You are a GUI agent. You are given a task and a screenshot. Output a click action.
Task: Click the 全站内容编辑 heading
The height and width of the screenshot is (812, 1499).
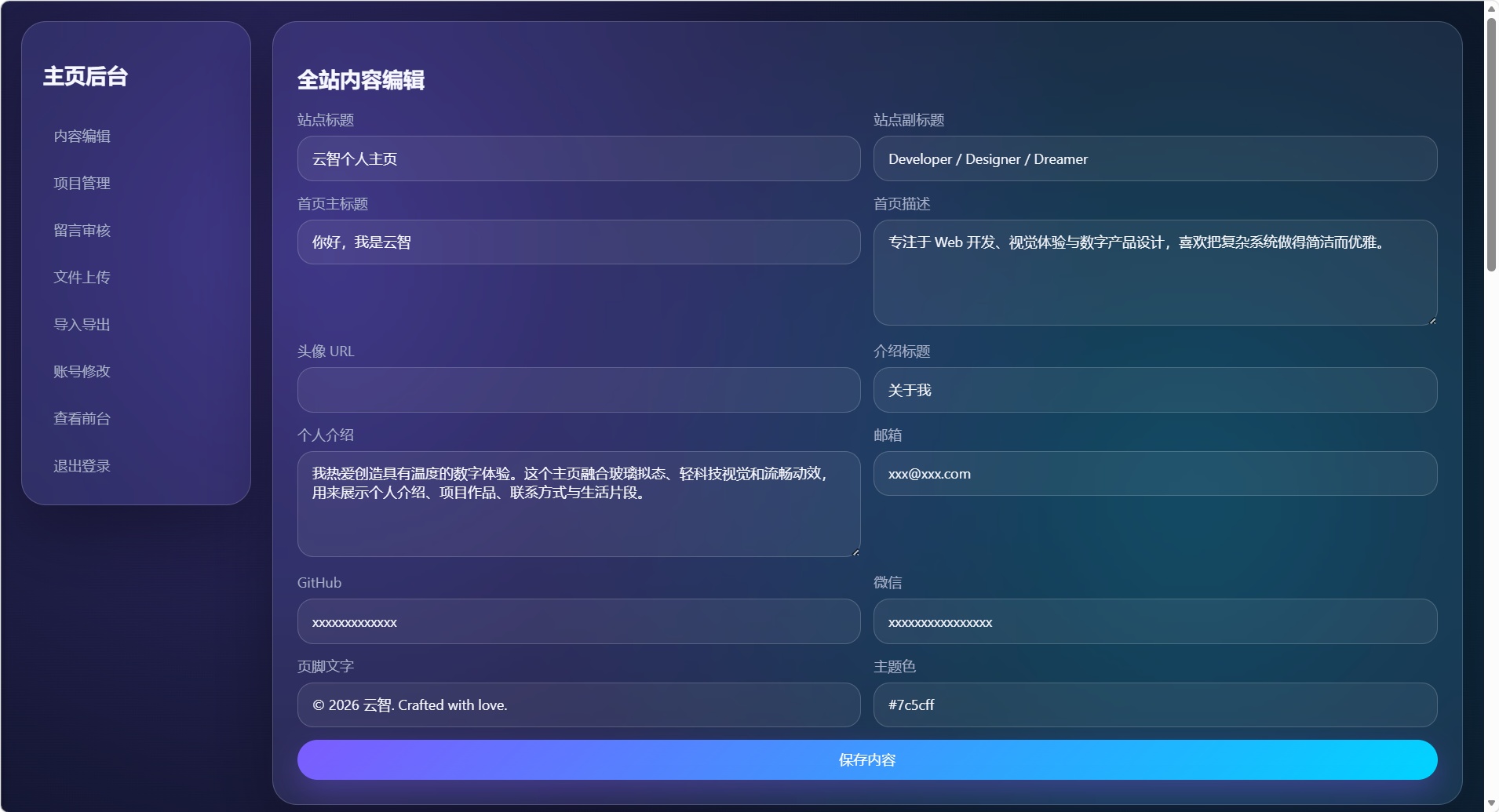click(361, 79)
